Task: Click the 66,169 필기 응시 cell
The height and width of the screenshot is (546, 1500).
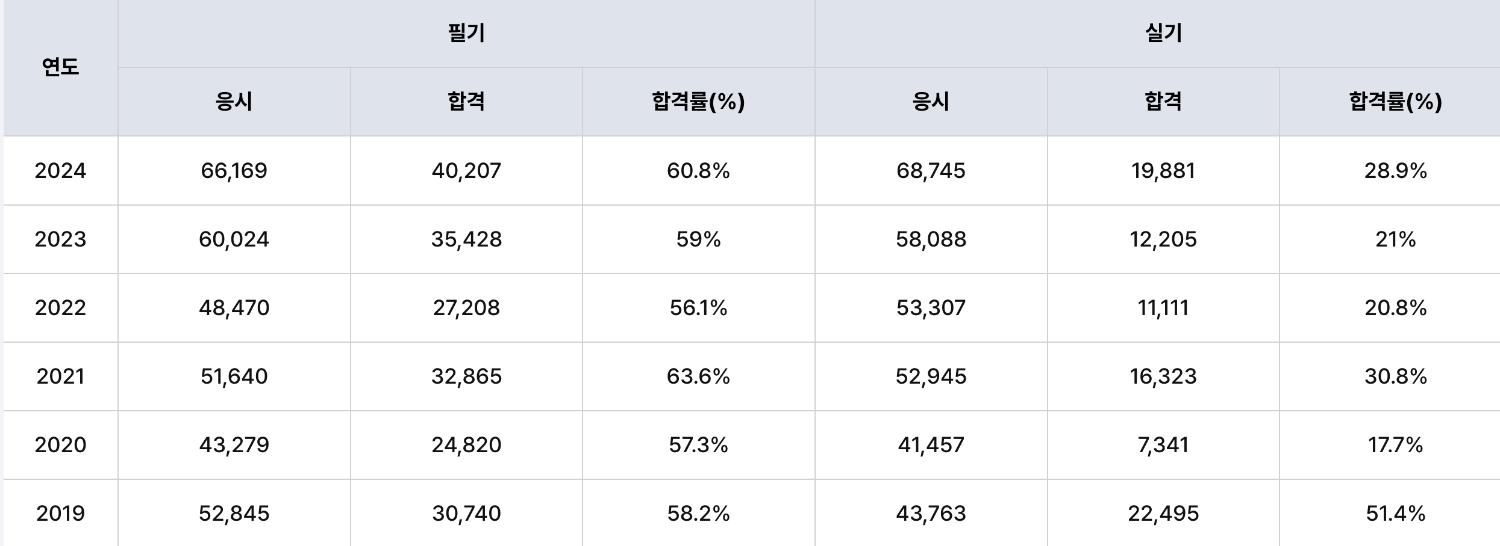Action: [234, 171]
